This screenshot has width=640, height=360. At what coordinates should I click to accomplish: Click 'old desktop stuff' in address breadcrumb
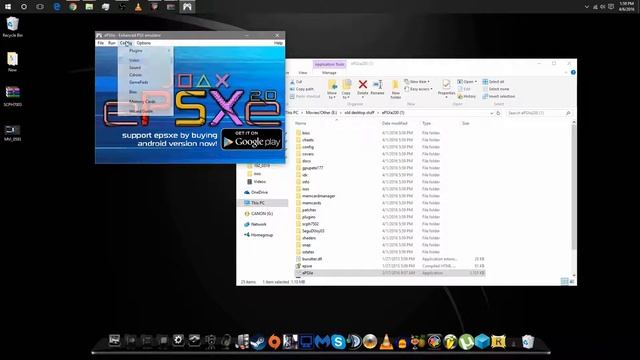(x=359, y=113)
